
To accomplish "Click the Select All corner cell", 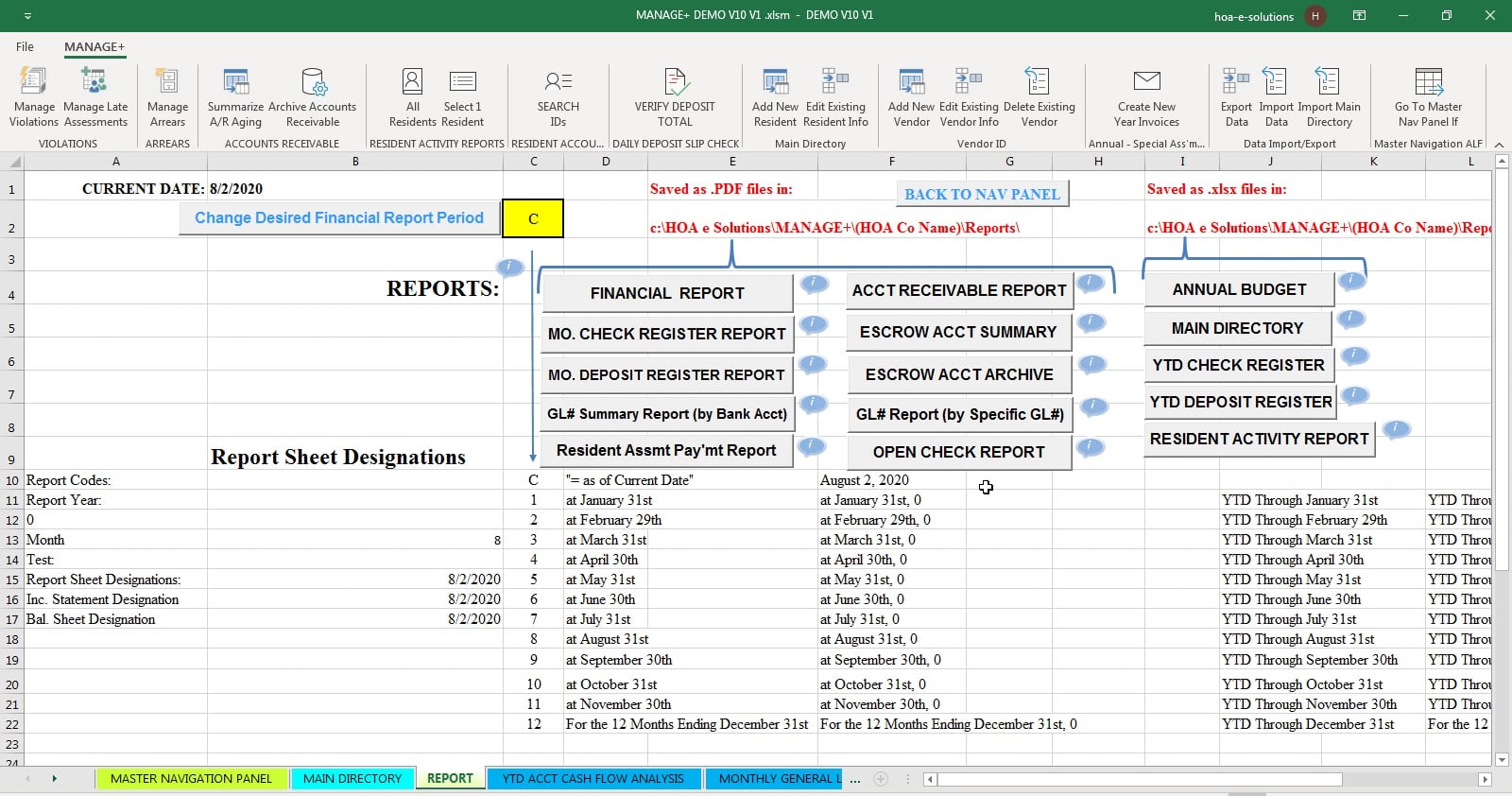I will point(11,162).
